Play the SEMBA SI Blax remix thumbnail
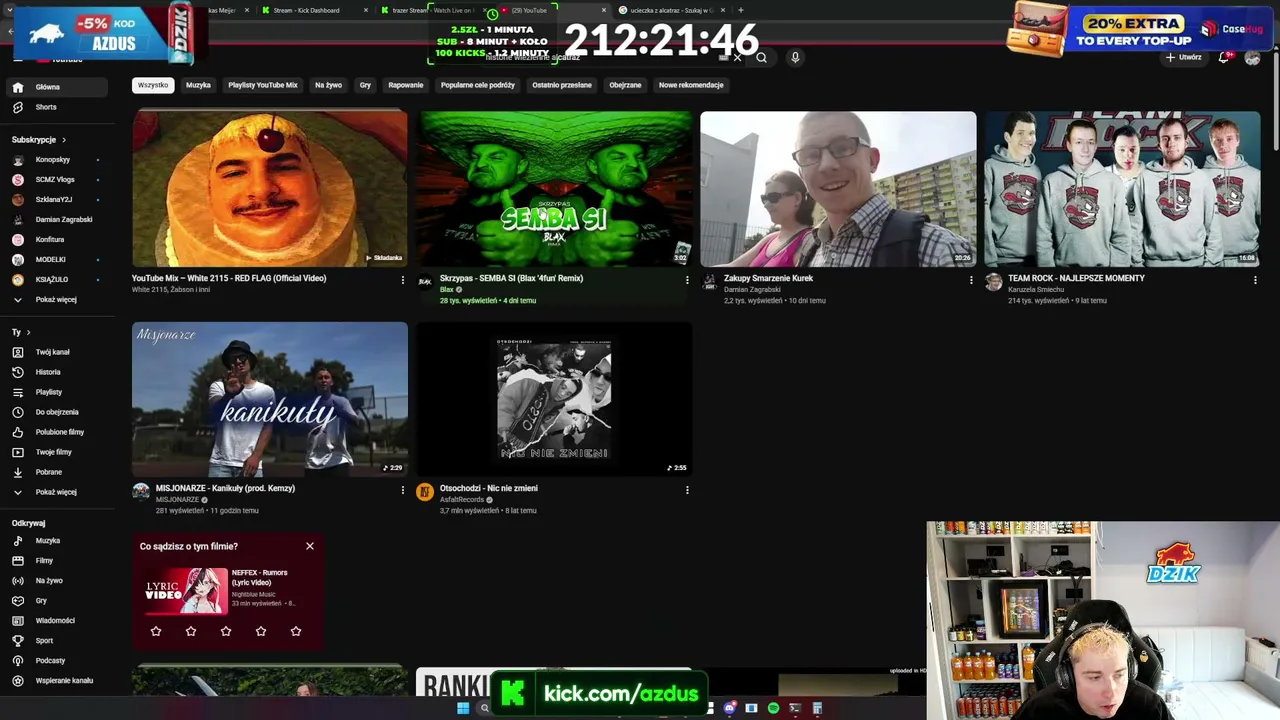 [554, 189]
